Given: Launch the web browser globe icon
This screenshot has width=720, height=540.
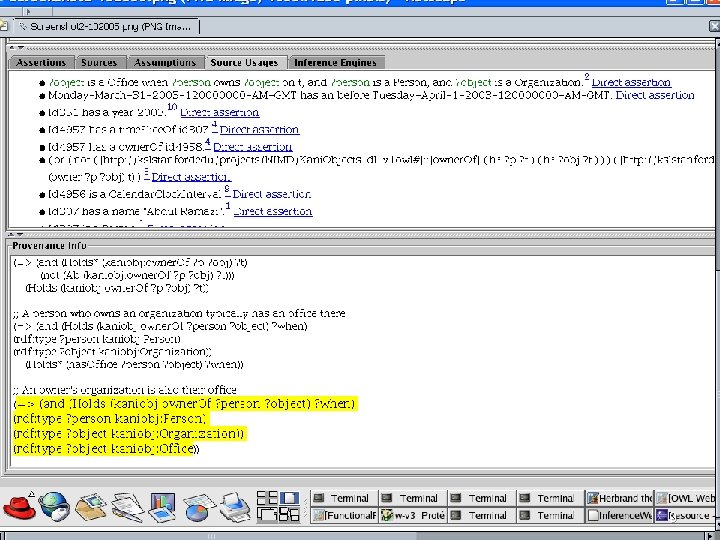Looking at the screenshot, I should point(55,507).
